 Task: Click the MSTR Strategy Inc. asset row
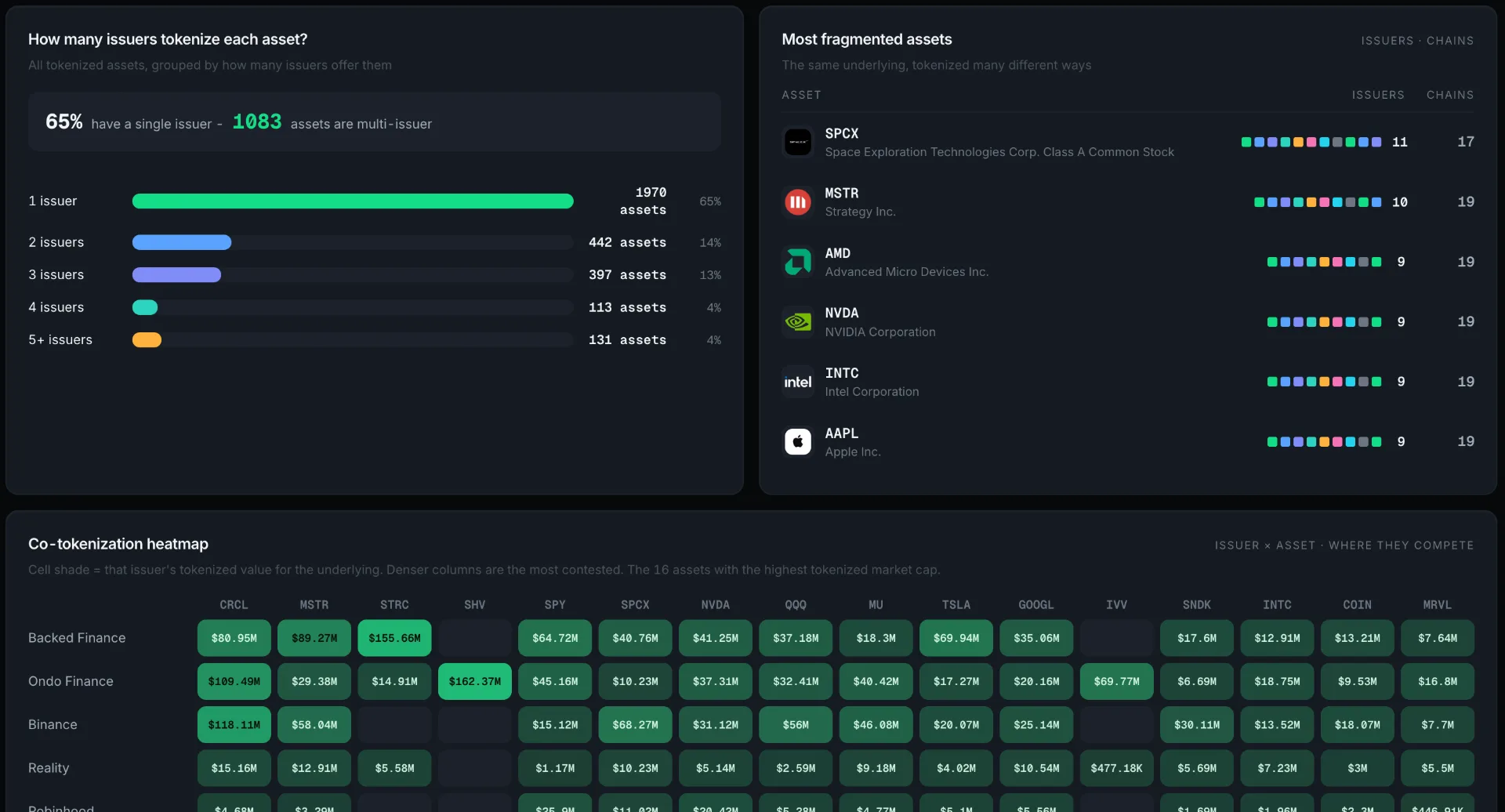(1128, 202)
